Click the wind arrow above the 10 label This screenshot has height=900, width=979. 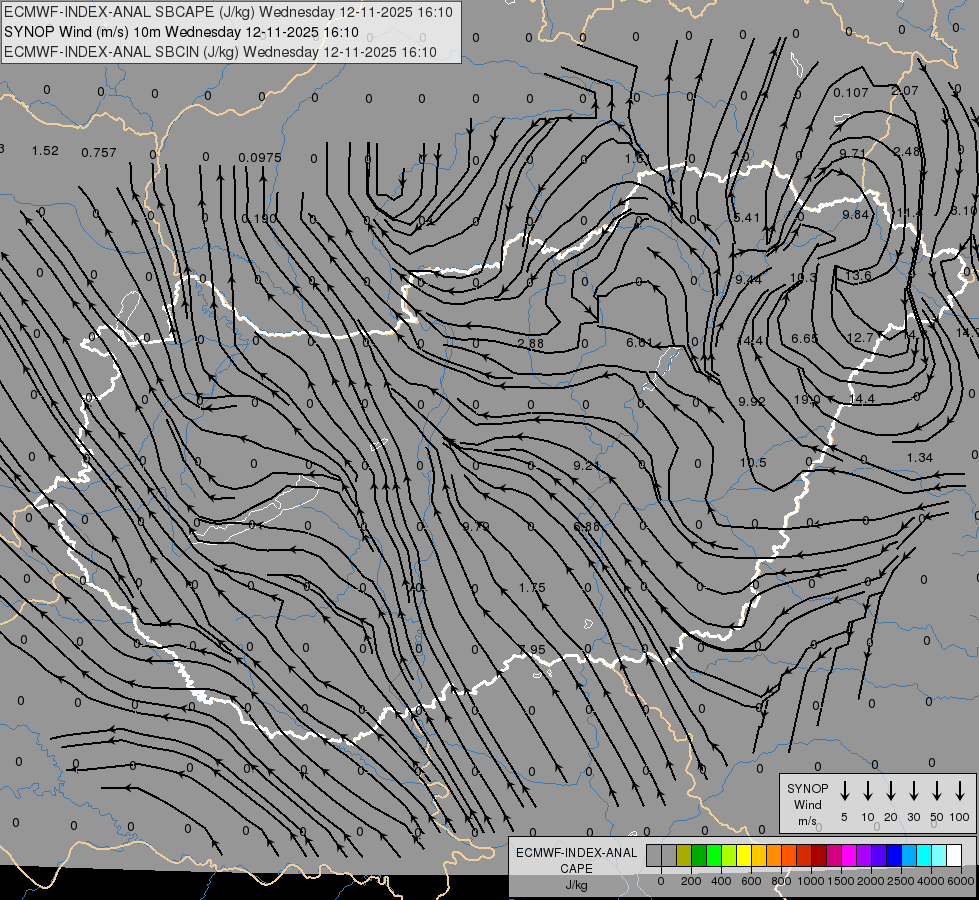tap(867, 791)
